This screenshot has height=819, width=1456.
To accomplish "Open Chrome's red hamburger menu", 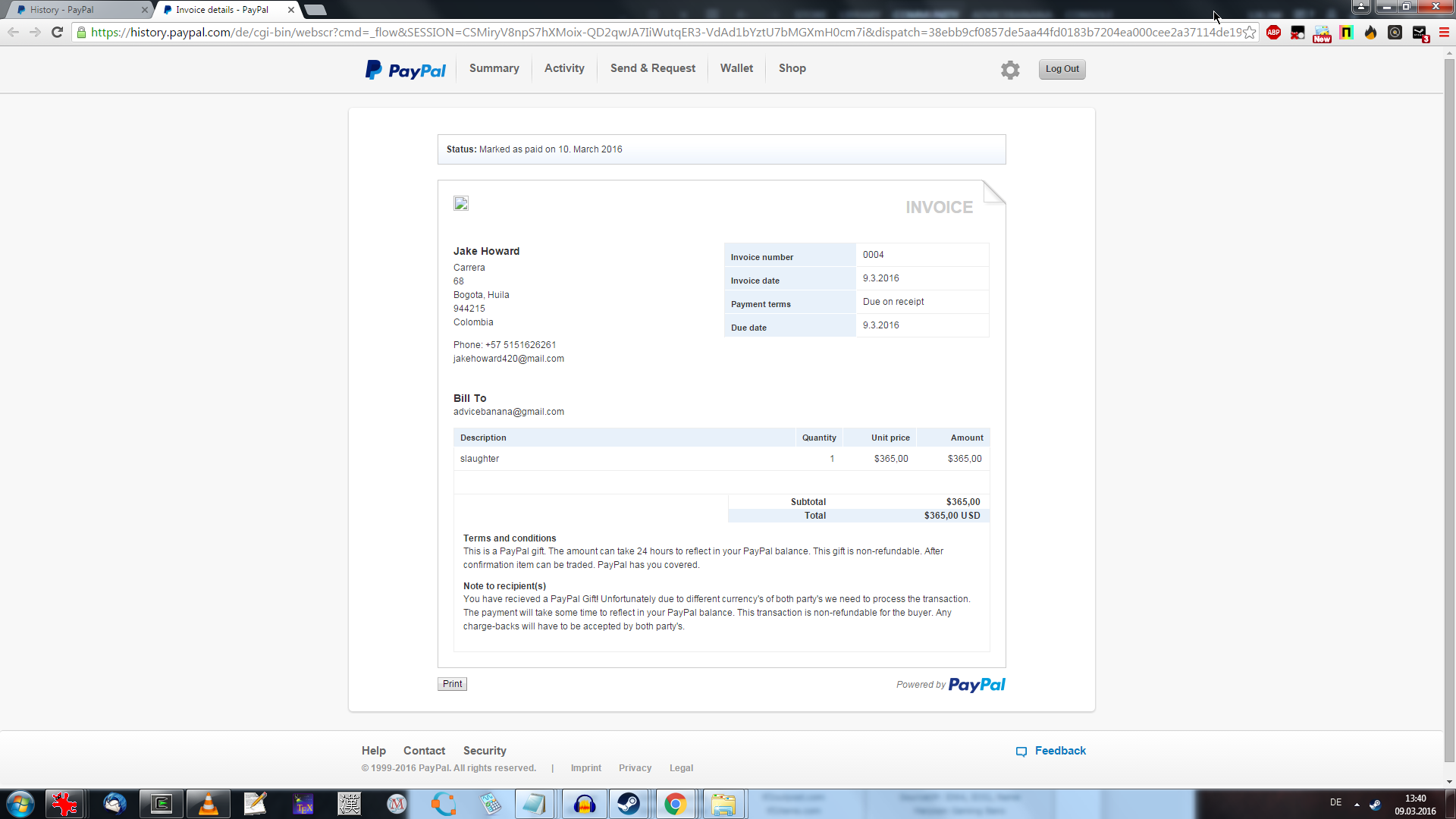I will (x=1444, y=33).
